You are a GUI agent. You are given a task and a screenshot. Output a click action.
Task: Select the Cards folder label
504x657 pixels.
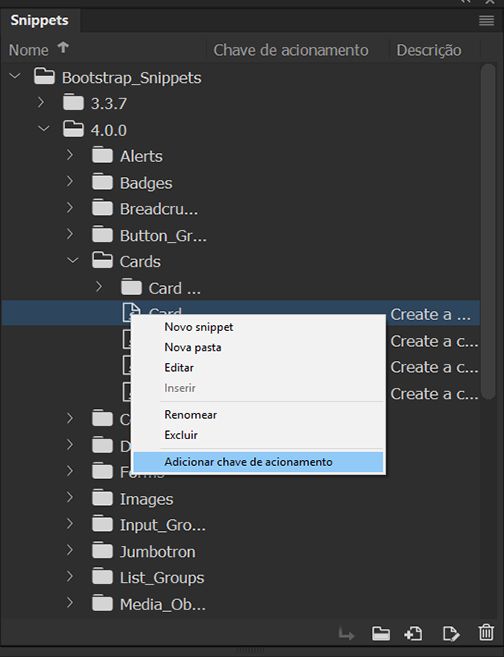point(140,261)
